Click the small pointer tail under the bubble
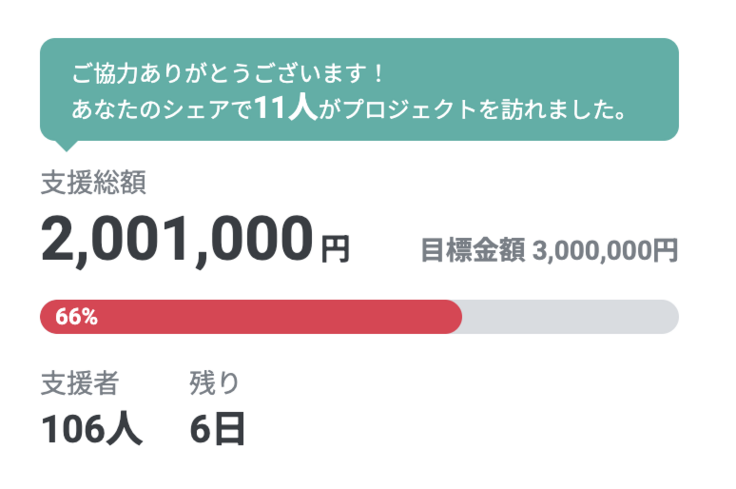This screenshot has height=489, width=736. (x=64, y=145)
